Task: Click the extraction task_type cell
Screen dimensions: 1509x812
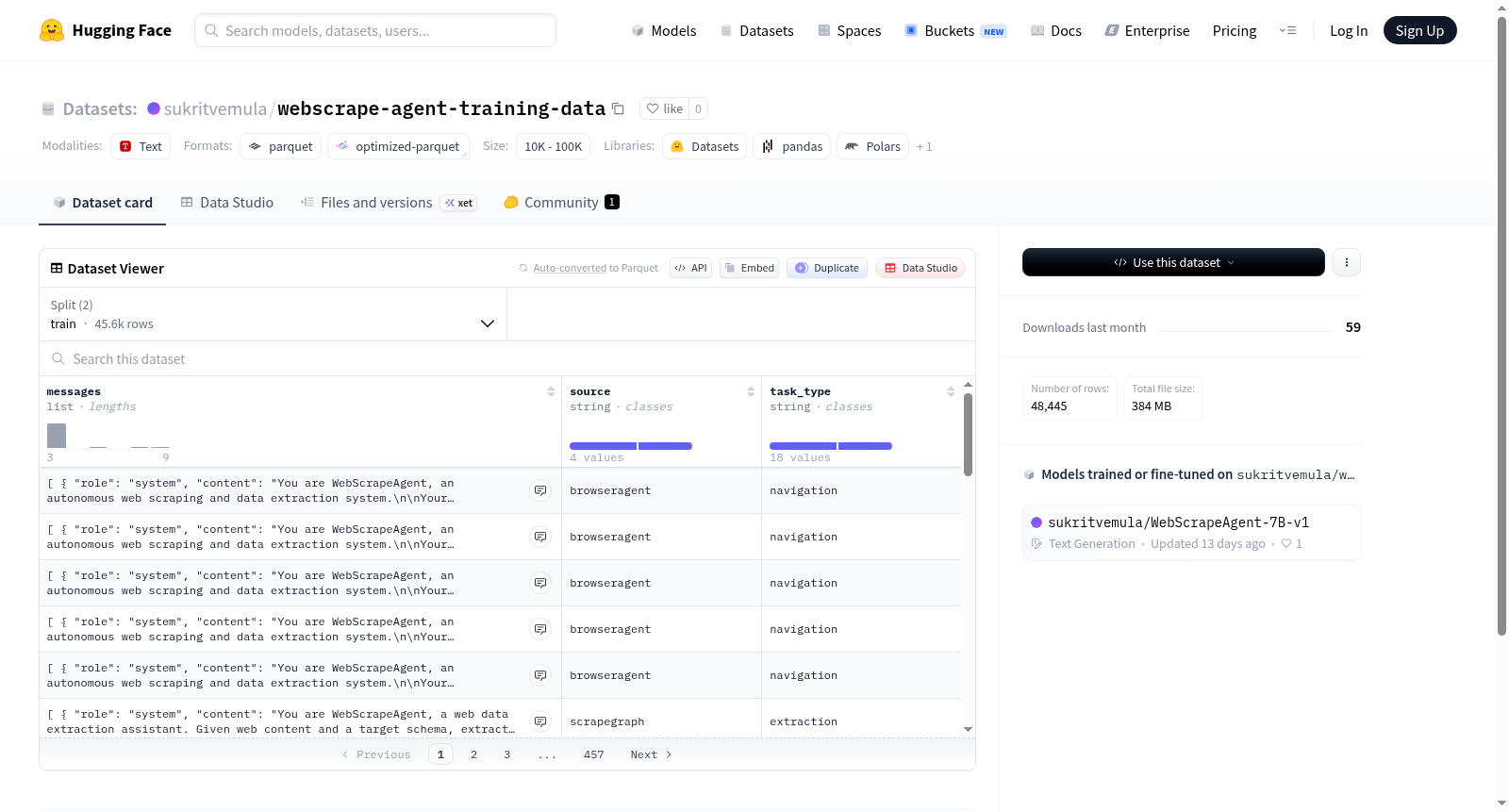Action: tap(861, 721)
